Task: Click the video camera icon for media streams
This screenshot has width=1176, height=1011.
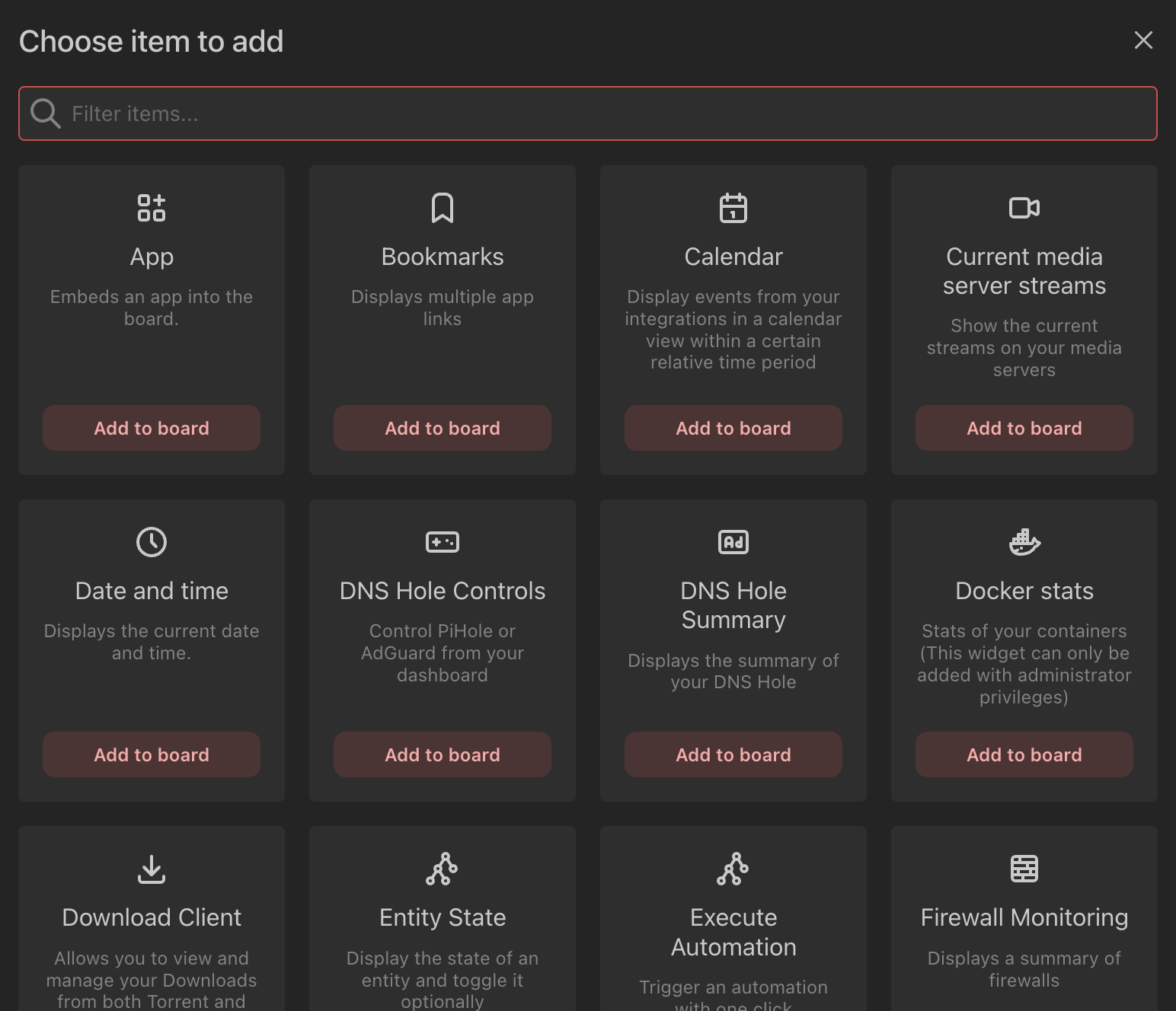Action: pos(1024,207)
